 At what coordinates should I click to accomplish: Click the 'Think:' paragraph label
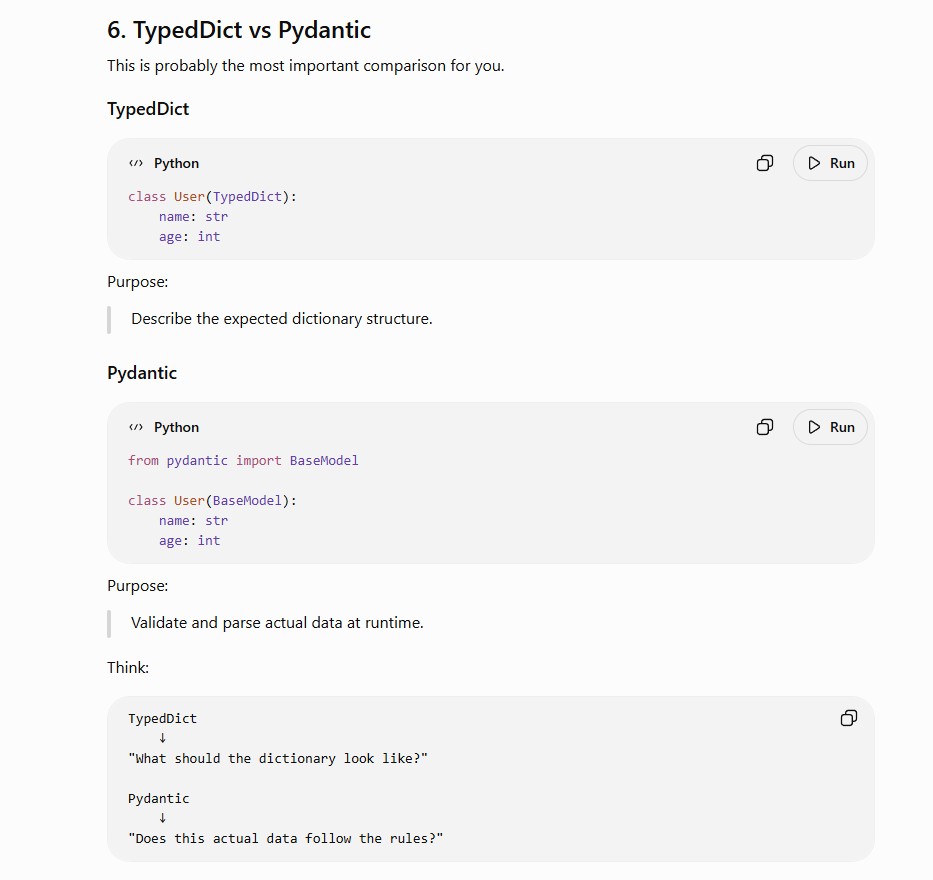point(128,668)
